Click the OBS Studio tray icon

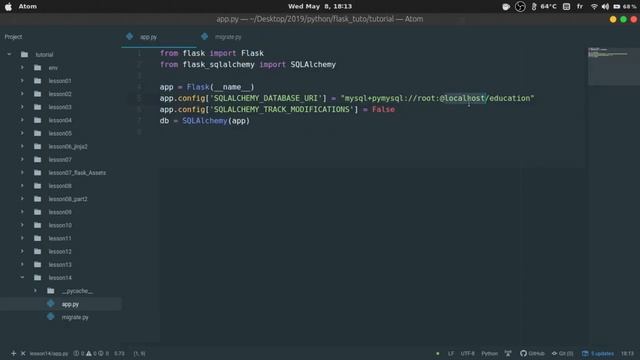click(x=520, y=7)
